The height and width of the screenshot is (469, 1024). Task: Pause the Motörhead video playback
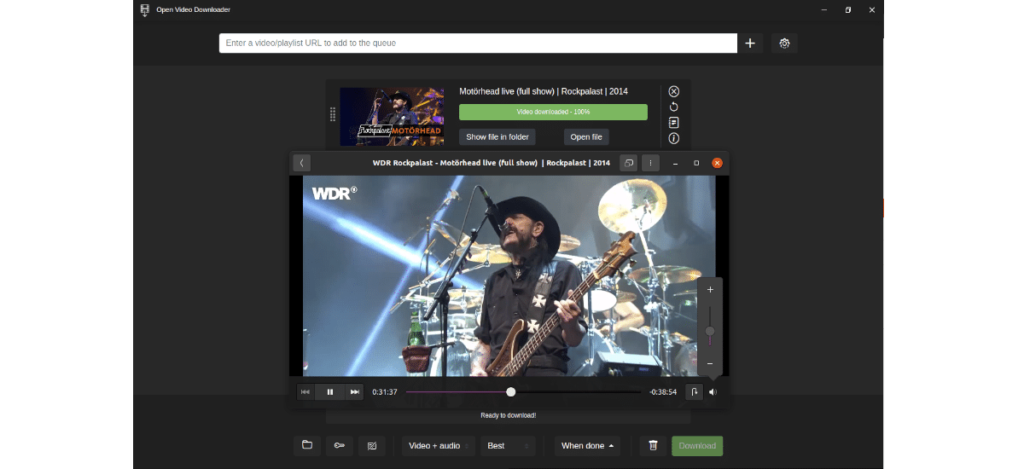330,392
